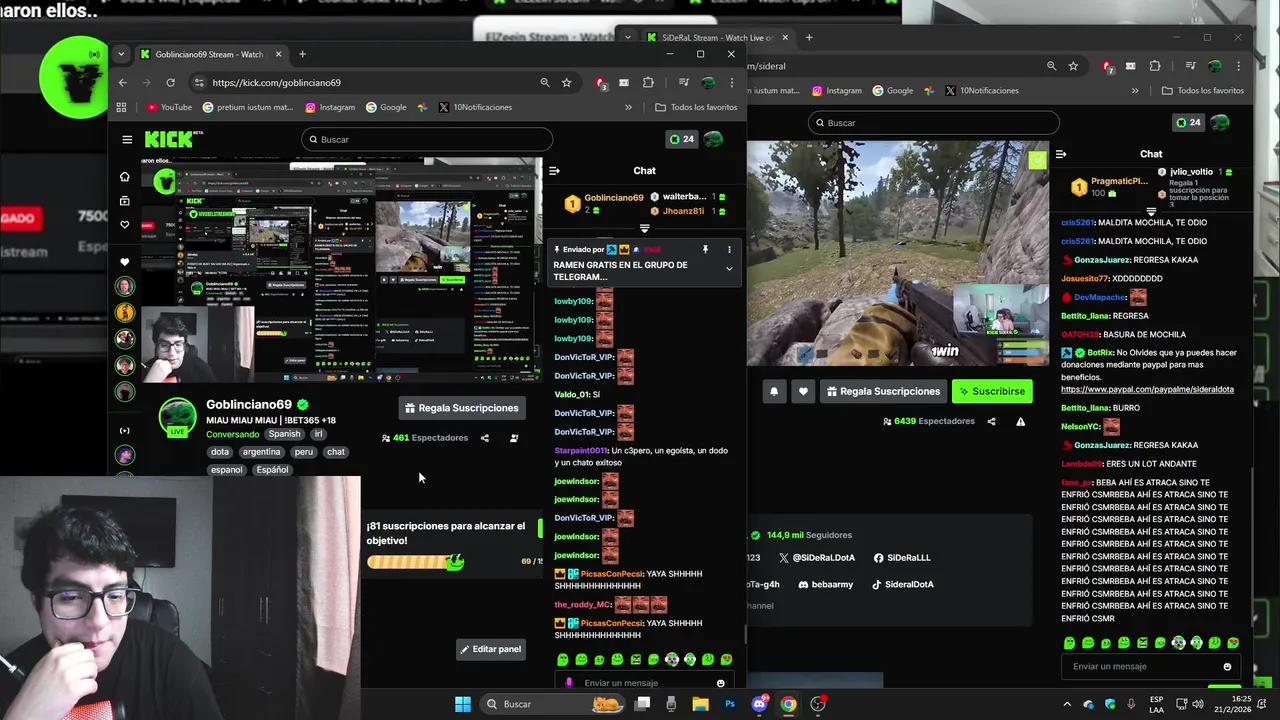Screen dimensions: 1280x720
Task: Open Home icon in Kick left sidebar
Action: [x=124, y=177]
